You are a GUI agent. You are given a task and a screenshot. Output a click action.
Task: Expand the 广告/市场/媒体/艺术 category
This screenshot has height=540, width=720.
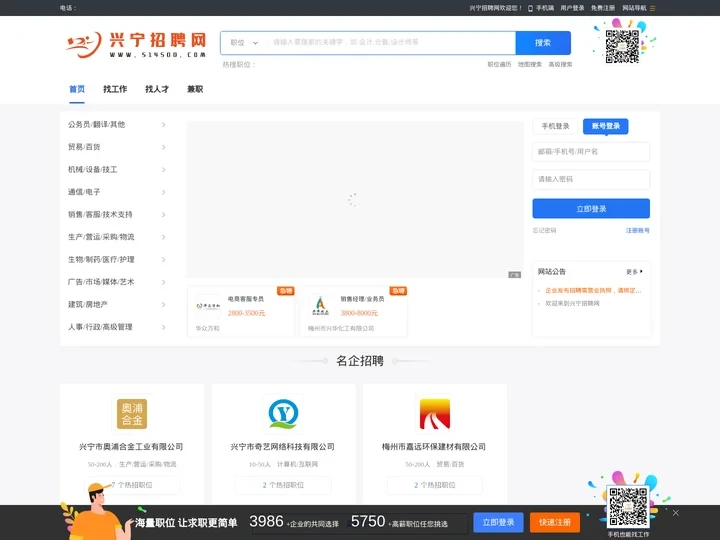pyautogui.click(x=117, y=282)
